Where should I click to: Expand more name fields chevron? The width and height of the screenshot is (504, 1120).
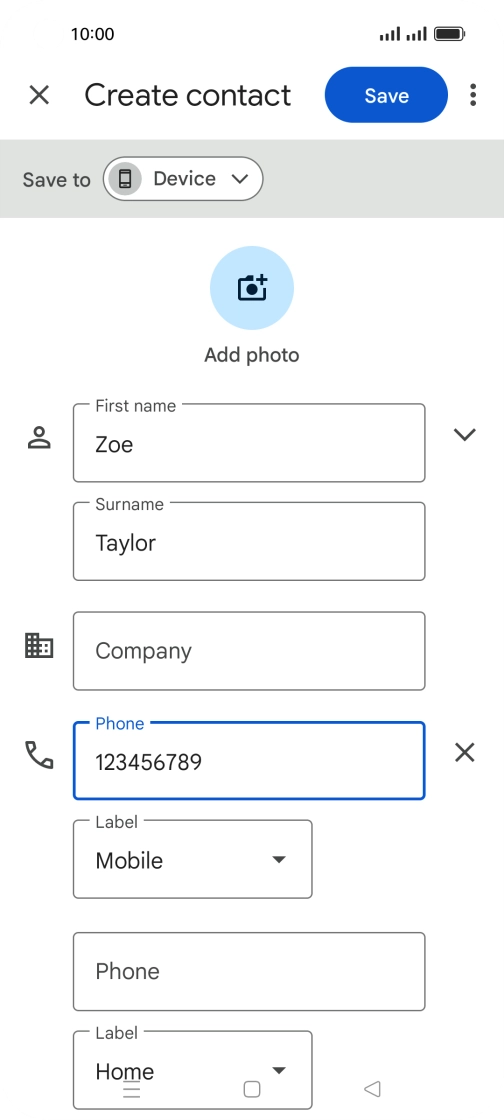[465, 434]
